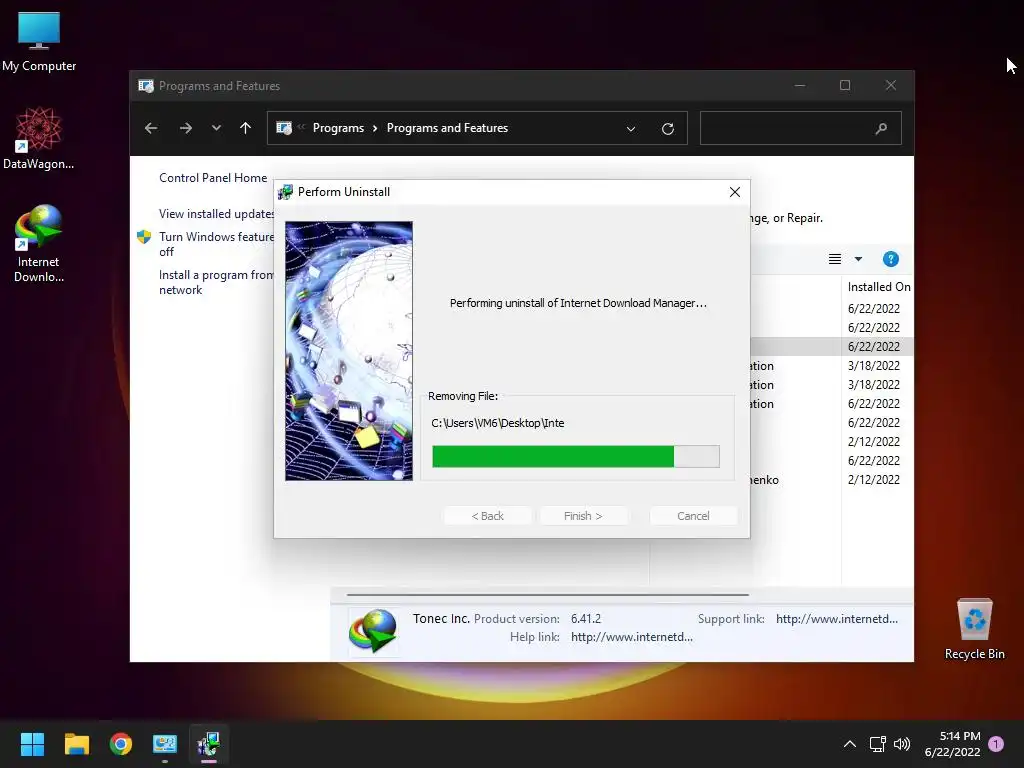The height and width of the screenshot is (768, 1024).
Task: Open File Explorer from taskbar
Action: (x=76, y=744)
